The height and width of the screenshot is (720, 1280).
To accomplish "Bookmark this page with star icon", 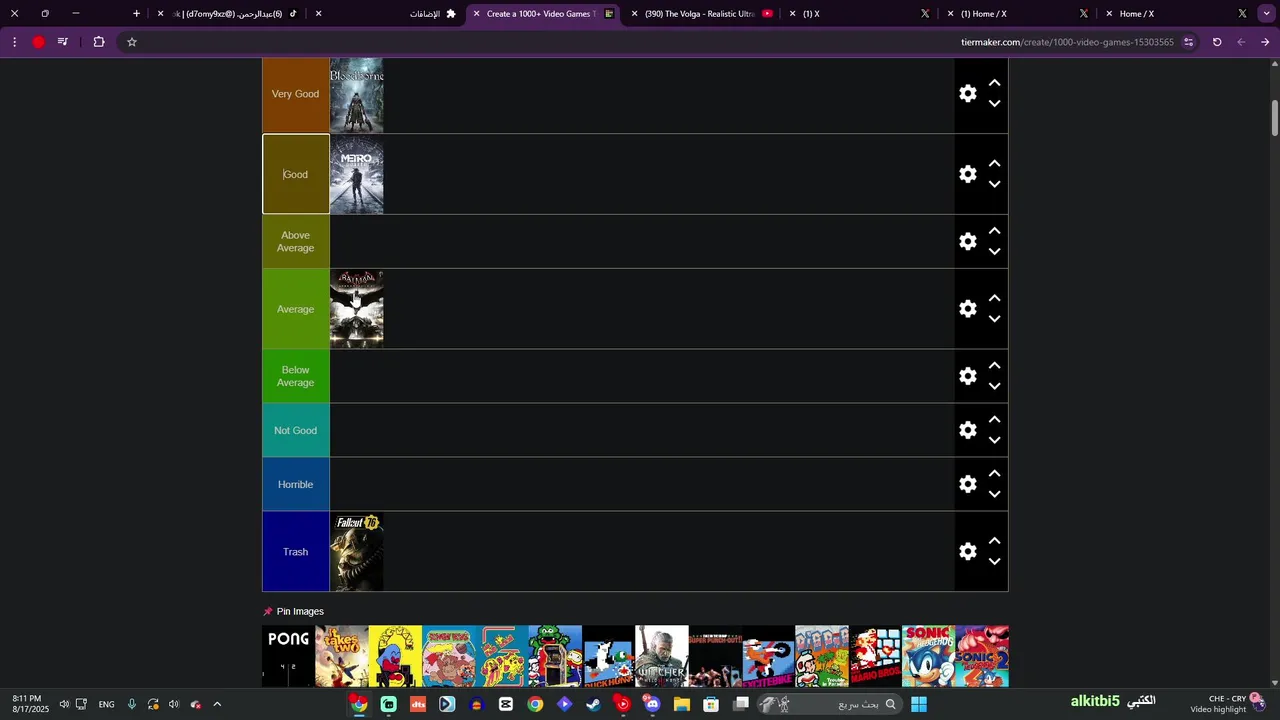I will (131, 42).
